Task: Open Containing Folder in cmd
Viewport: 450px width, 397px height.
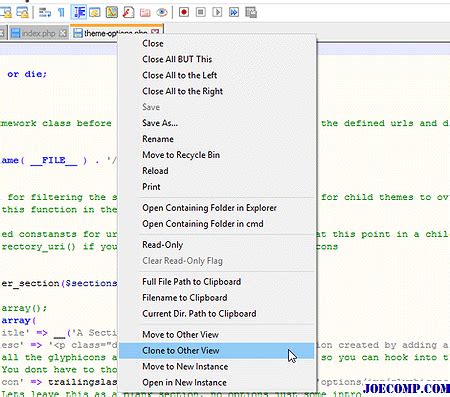Action: click(217, 224)
